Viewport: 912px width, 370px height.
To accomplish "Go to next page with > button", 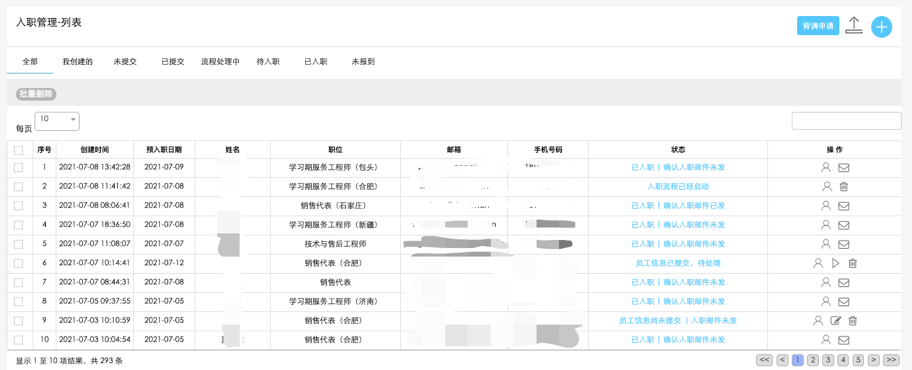I will (x=874, y=360).
